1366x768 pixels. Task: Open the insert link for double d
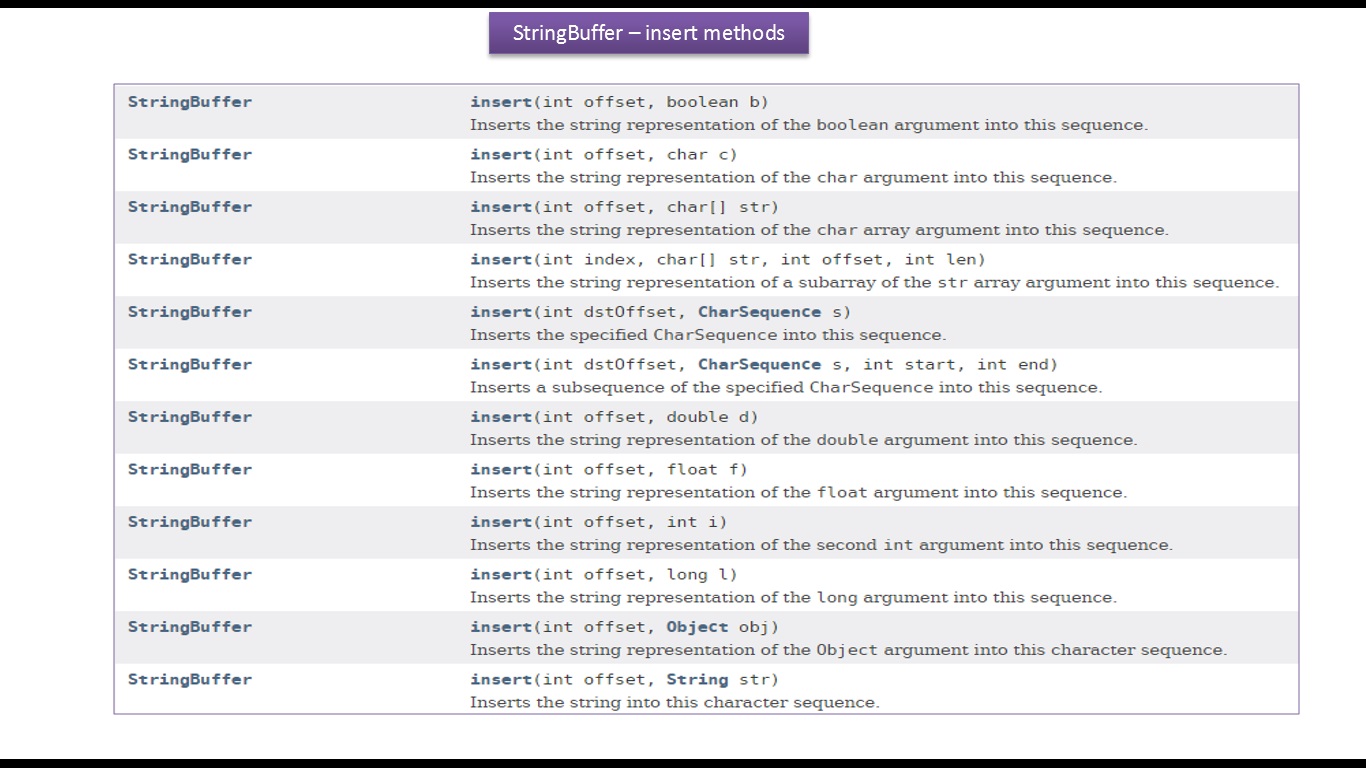pyautogui.click(x=501, y=417)
